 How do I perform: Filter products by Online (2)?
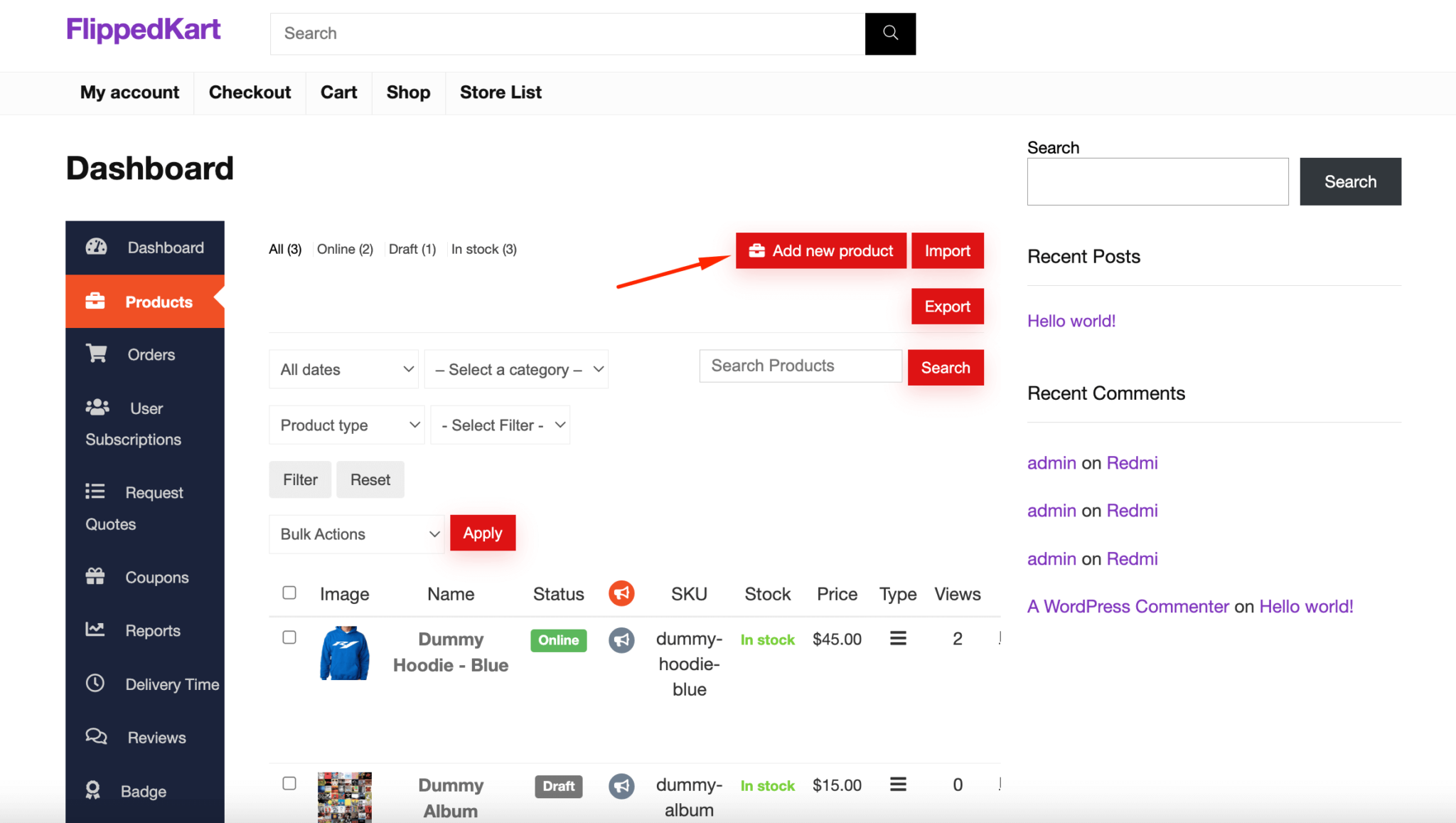coord(345,249)
